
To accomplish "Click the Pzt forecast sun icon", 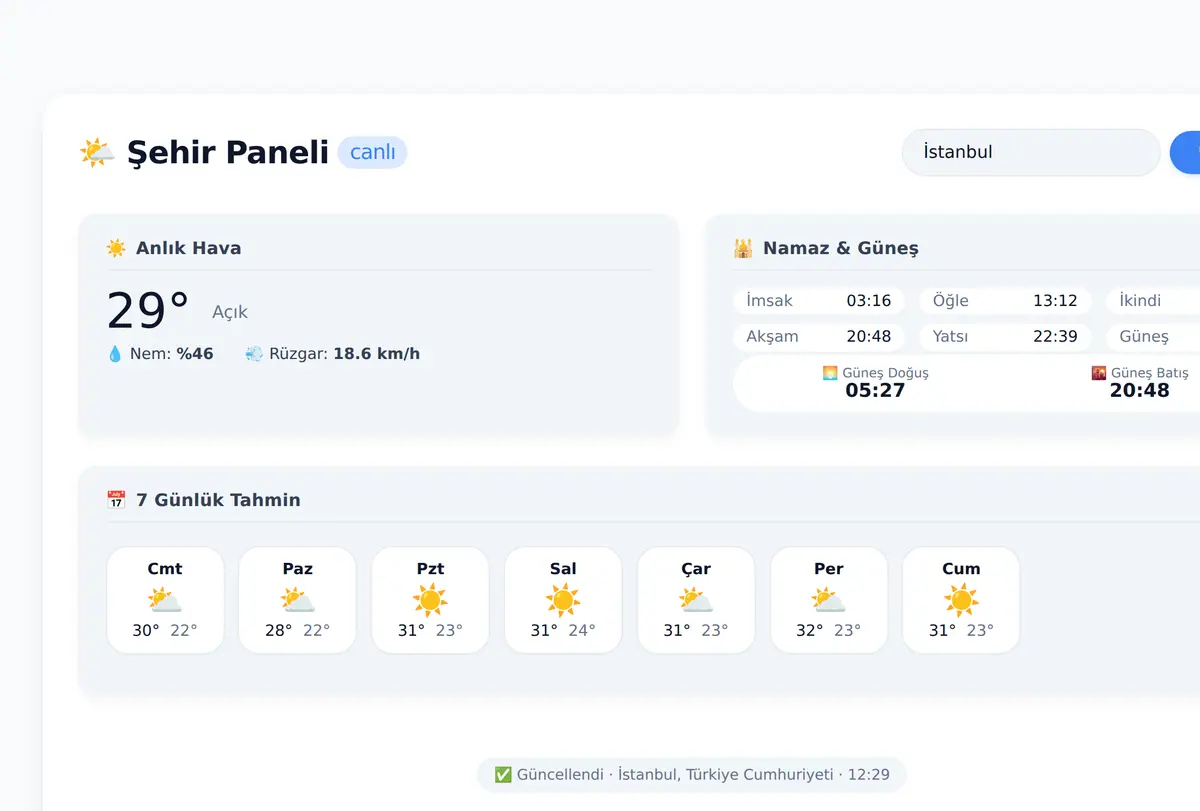I will (x=430, y=600).
